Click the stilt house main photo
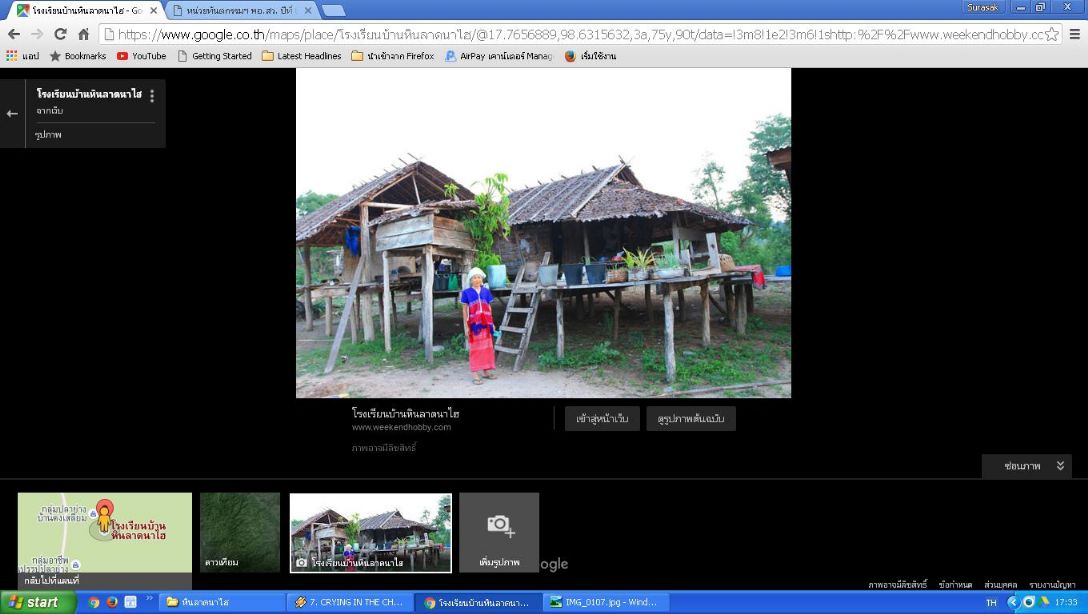 point(543,232)
